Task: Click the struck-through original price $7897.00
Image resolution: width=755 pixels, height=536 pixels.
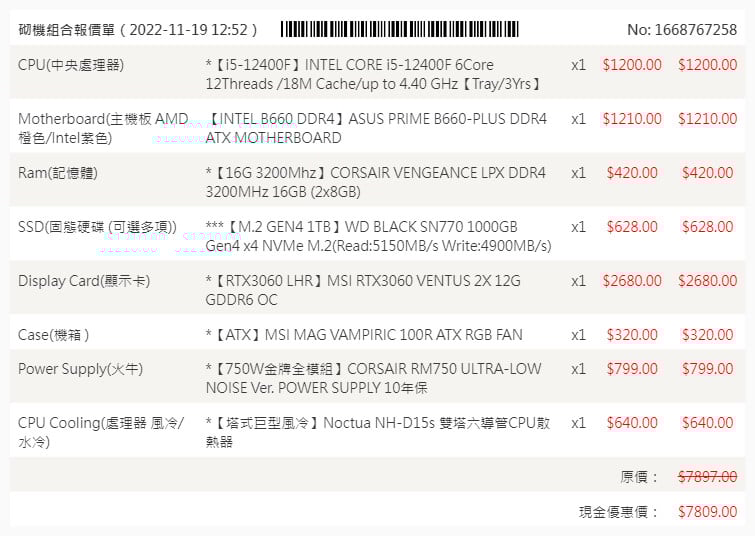Action: (707, 477)
